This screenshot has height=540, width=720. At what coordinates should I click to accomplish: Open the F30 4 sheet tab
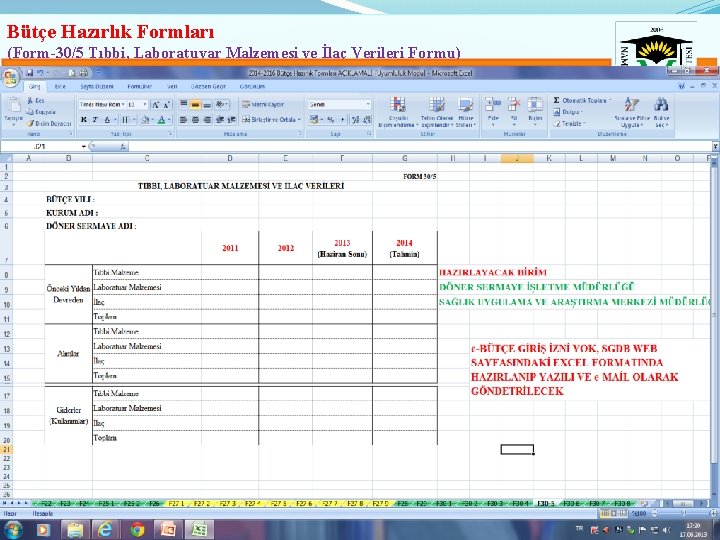520,504
